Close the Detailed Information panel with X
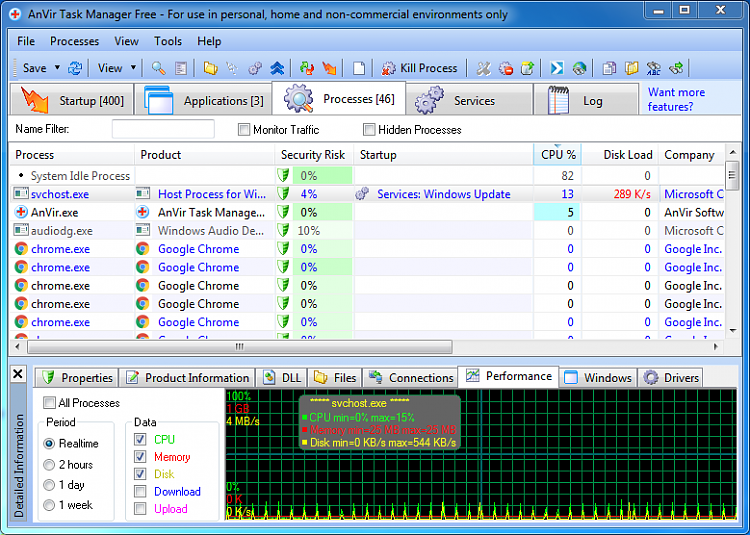 (x=18, y=374)
